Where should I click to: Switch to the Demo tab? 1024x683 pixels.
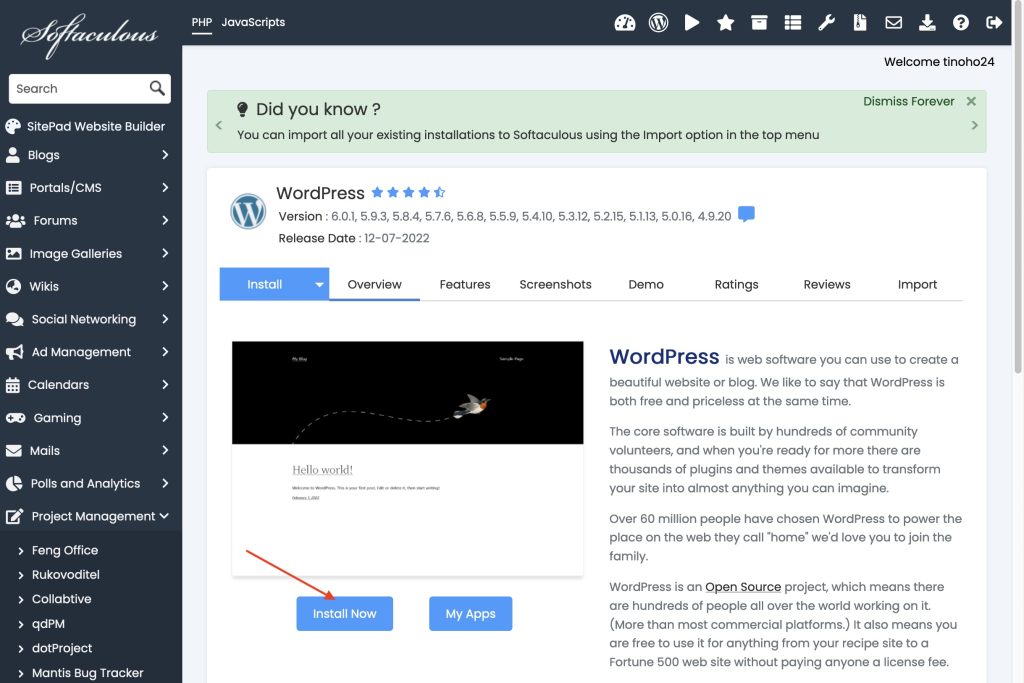646,284
